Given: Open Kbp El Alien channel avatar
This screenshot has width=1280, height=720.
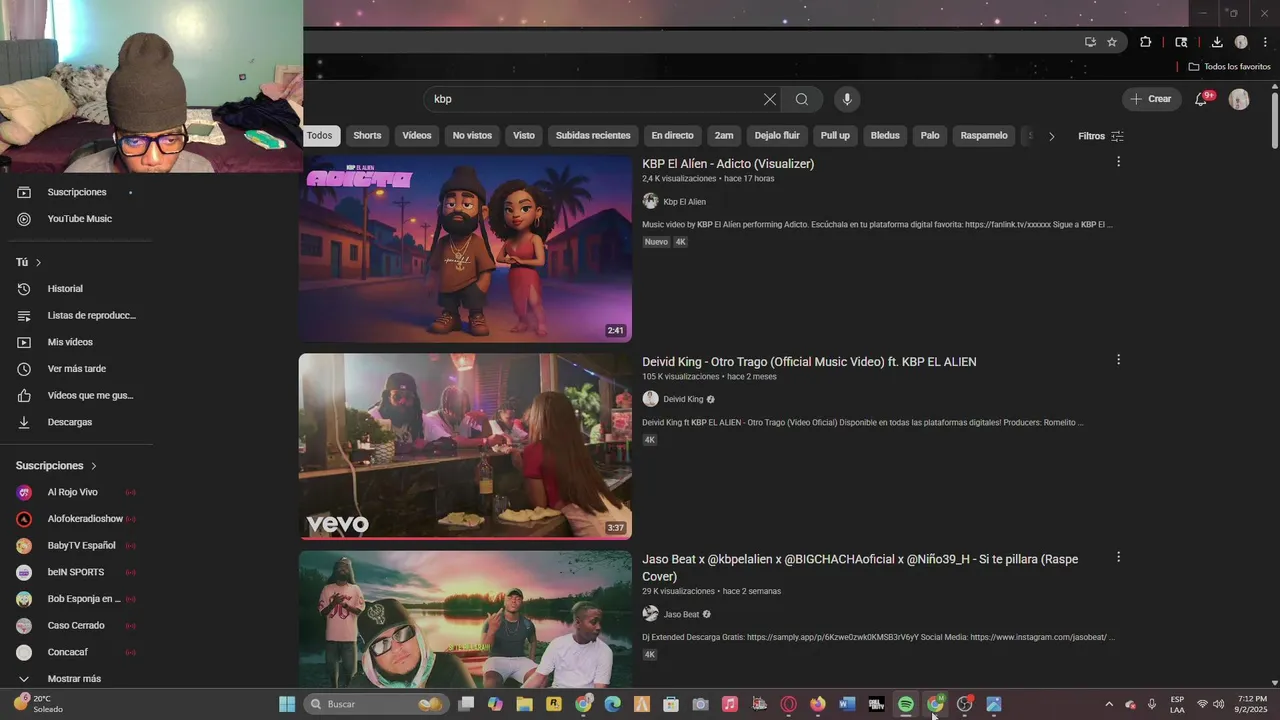Looking at the screenshot, I should point(650,201).
